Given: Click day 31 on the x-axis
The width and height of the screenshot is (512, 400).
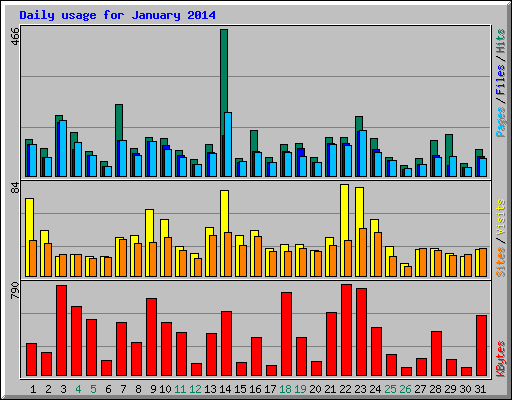Looking at the screenshot, I should pyautogui.click(x=480, y=389).
